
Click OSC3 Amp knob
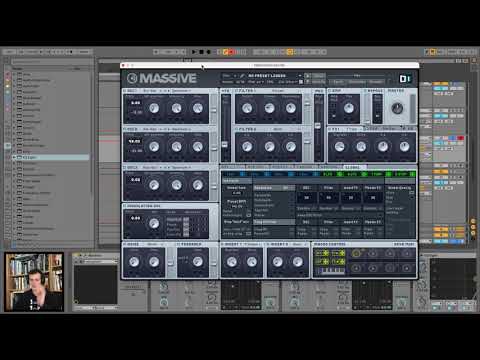(x=198, y=185)
